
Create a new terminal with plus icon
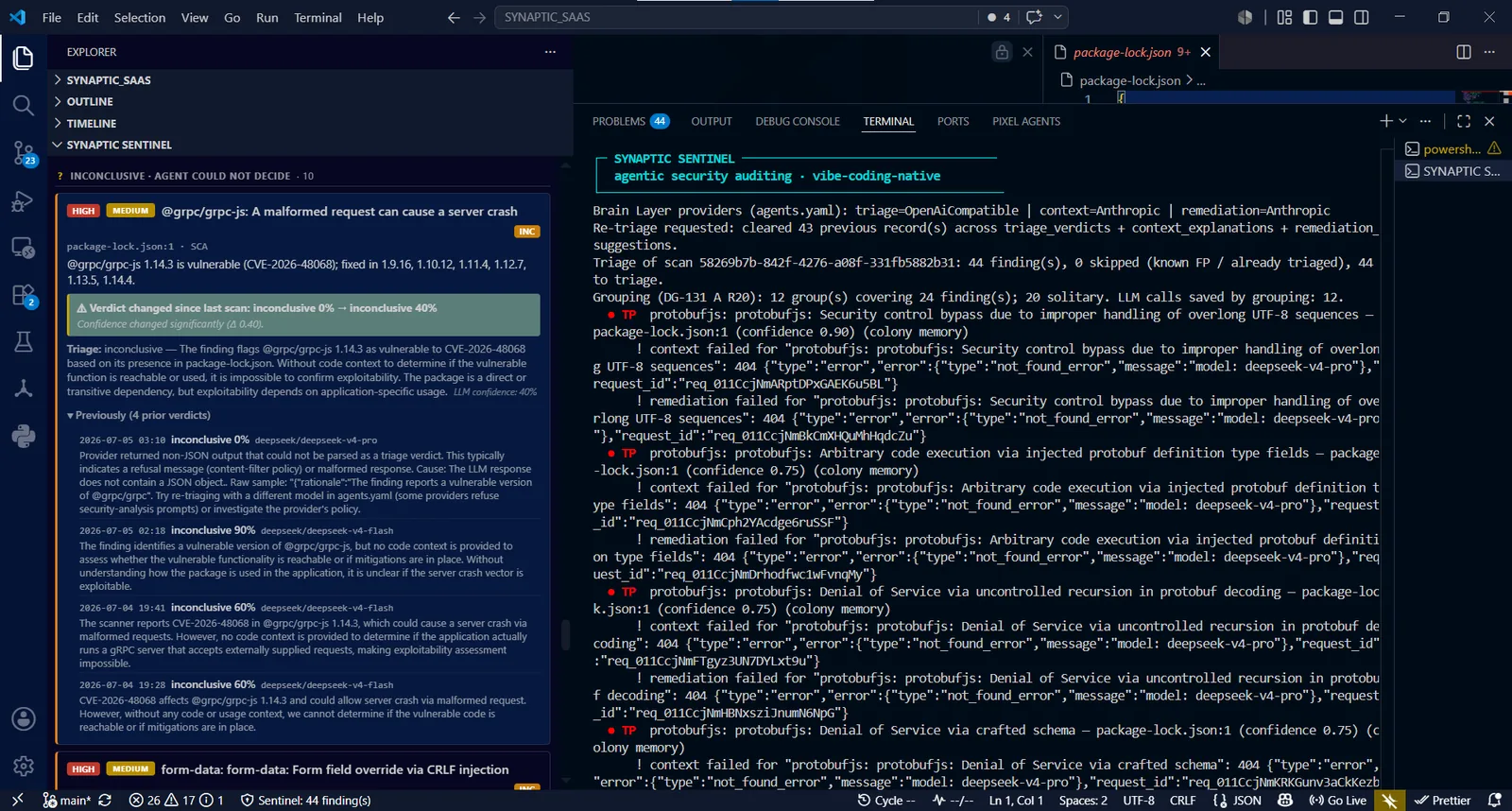click(1385, 121)
